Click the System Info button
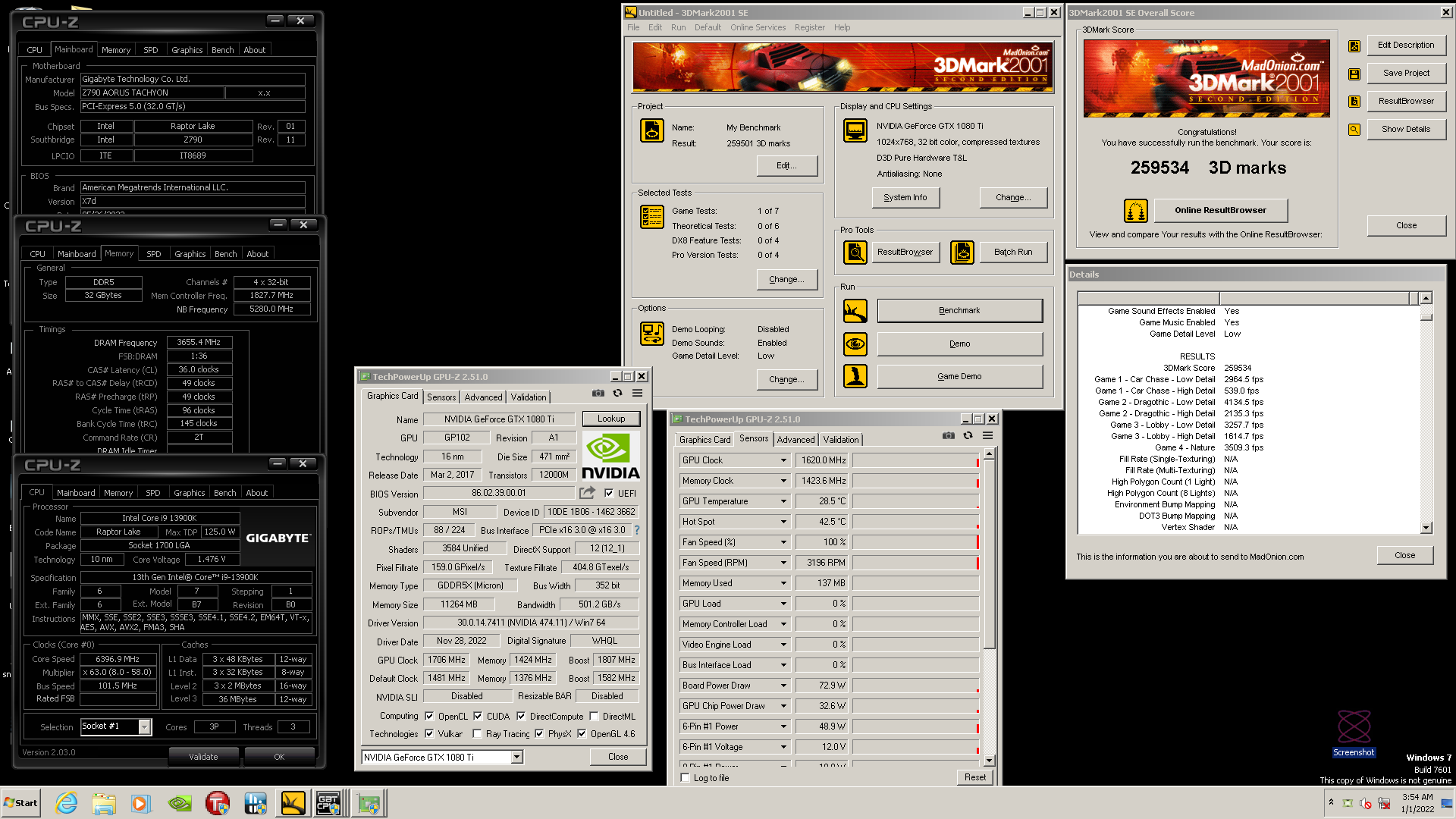The image size is (1456, 819). (905, 197)
